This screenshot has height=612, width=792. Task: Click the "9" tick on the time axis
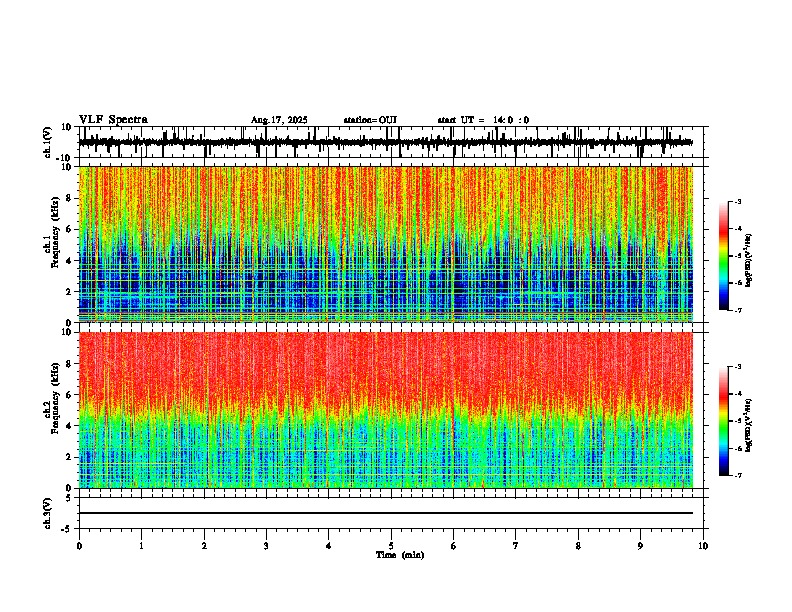tap(640, 546)
